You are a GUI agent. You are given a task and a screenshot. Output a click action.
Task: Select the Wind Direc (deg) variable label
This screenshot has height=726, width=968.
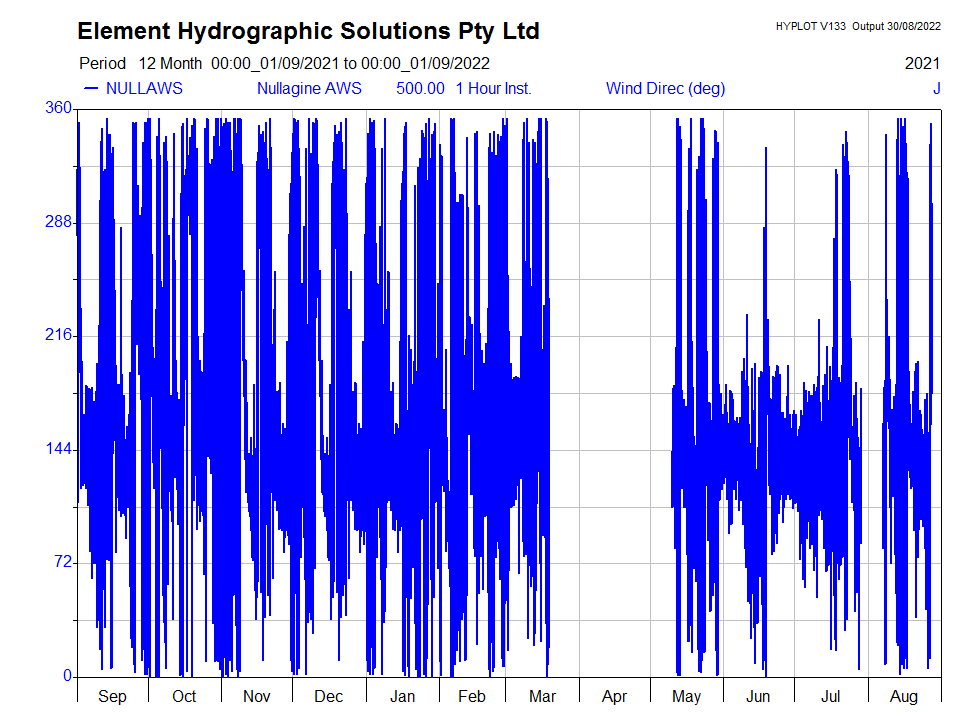(665, 88)
